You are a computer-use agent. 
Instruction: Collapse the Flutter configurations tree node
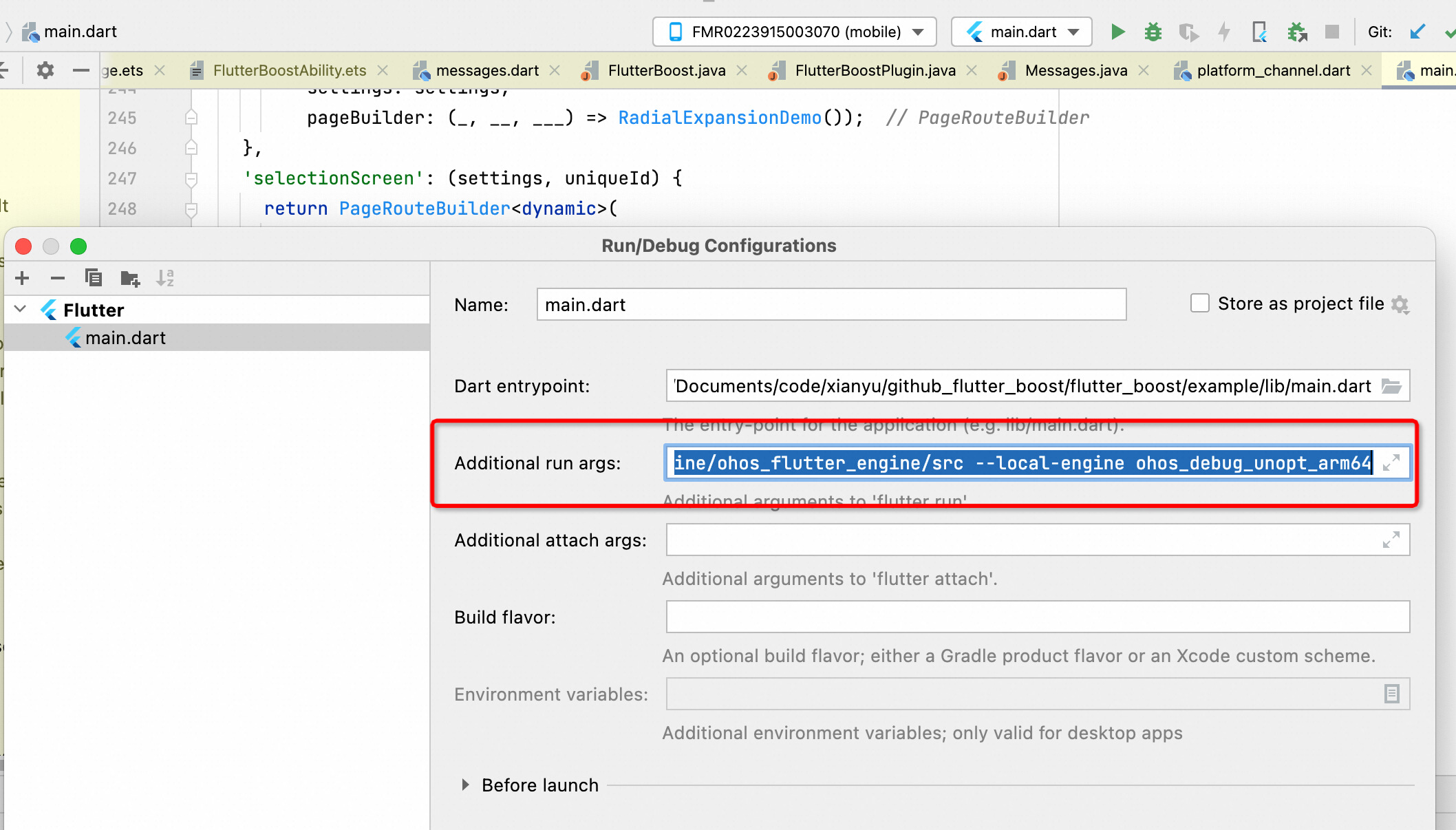(21, 309)
